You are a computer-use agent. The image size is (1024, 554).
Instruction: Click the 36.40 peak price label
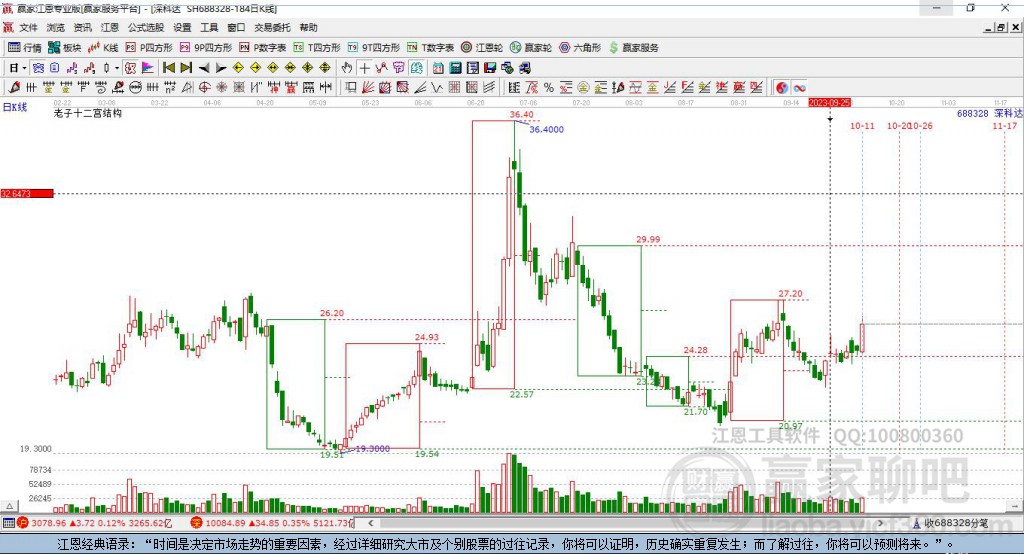(521, 114)
